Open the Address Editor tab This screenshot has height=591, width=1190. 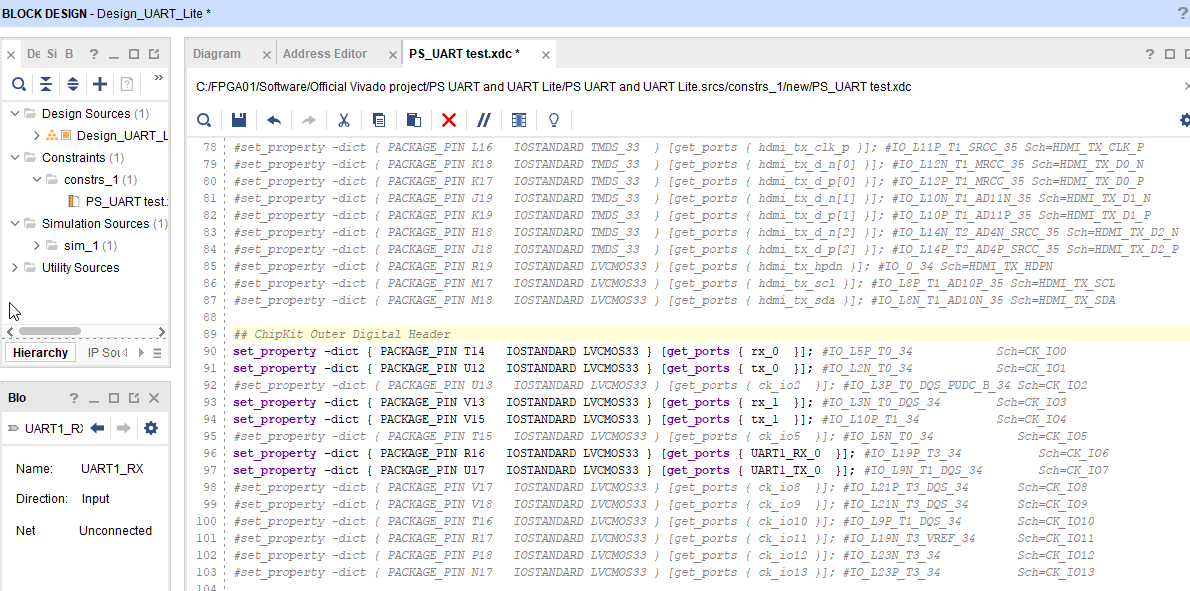pos(325,54)
